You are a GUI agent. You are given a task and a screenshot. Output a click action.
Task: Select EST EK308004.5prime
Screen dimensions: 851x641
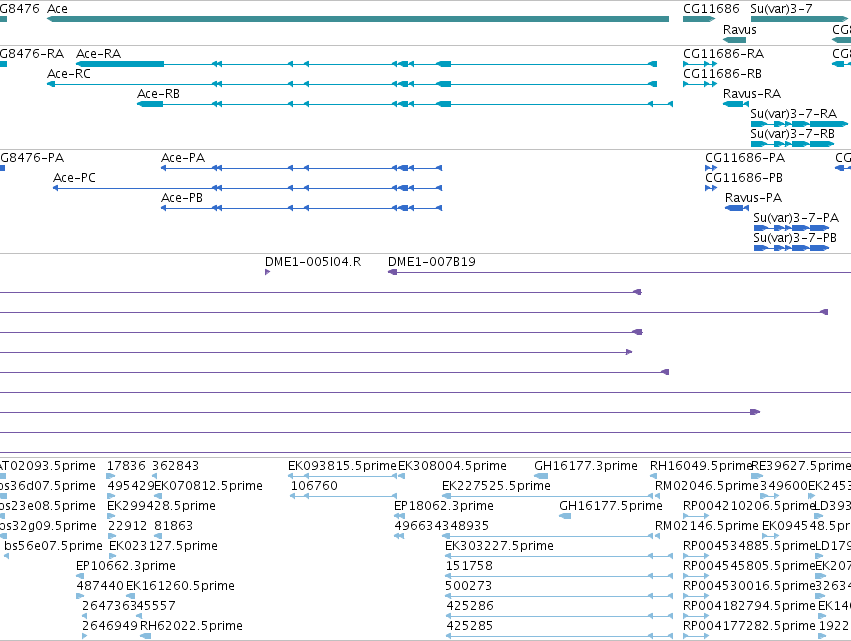click(402, 476)
